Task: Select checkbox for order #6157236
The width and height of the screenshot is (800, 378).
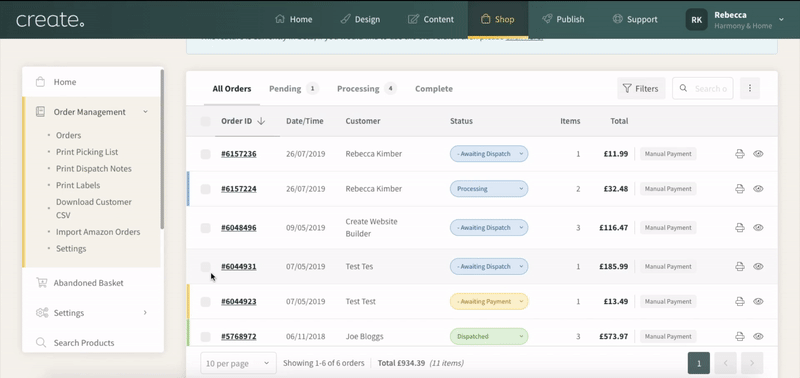Action: pyautogui.click(x=205, y=154)
